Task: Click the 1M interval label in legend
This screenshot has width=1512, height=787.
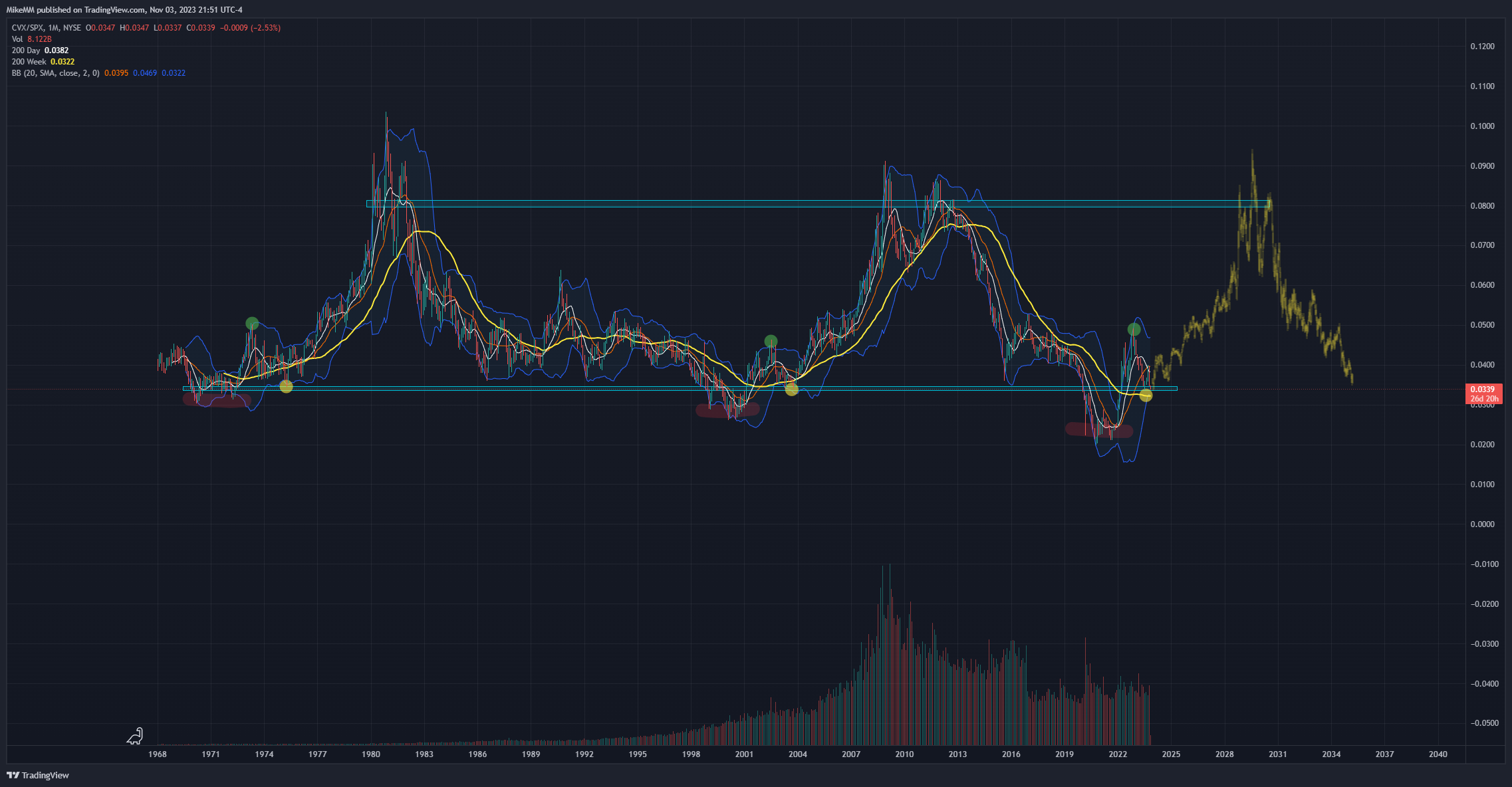Action: tap(53, 28)
